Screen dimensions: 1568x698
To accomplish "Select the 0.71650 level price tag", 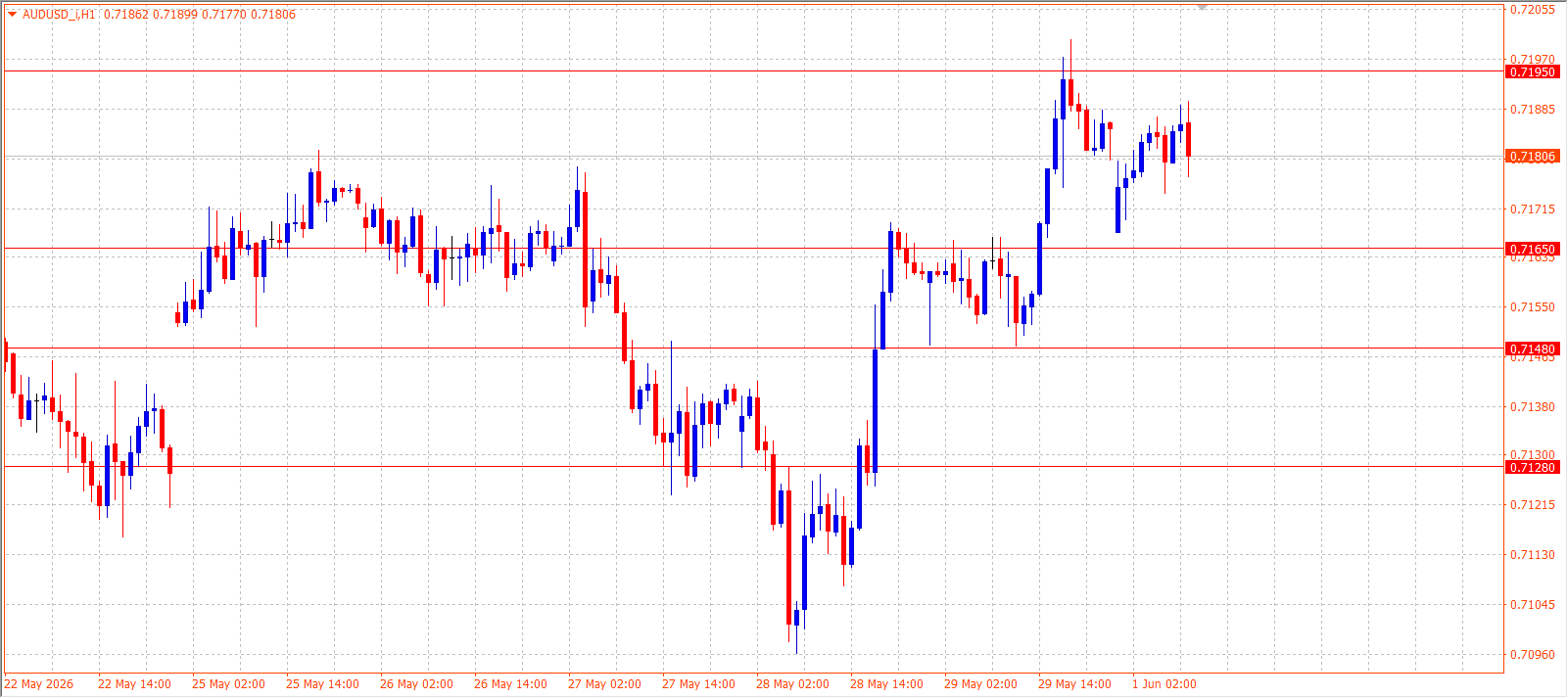I will (x=1532, y=250).
